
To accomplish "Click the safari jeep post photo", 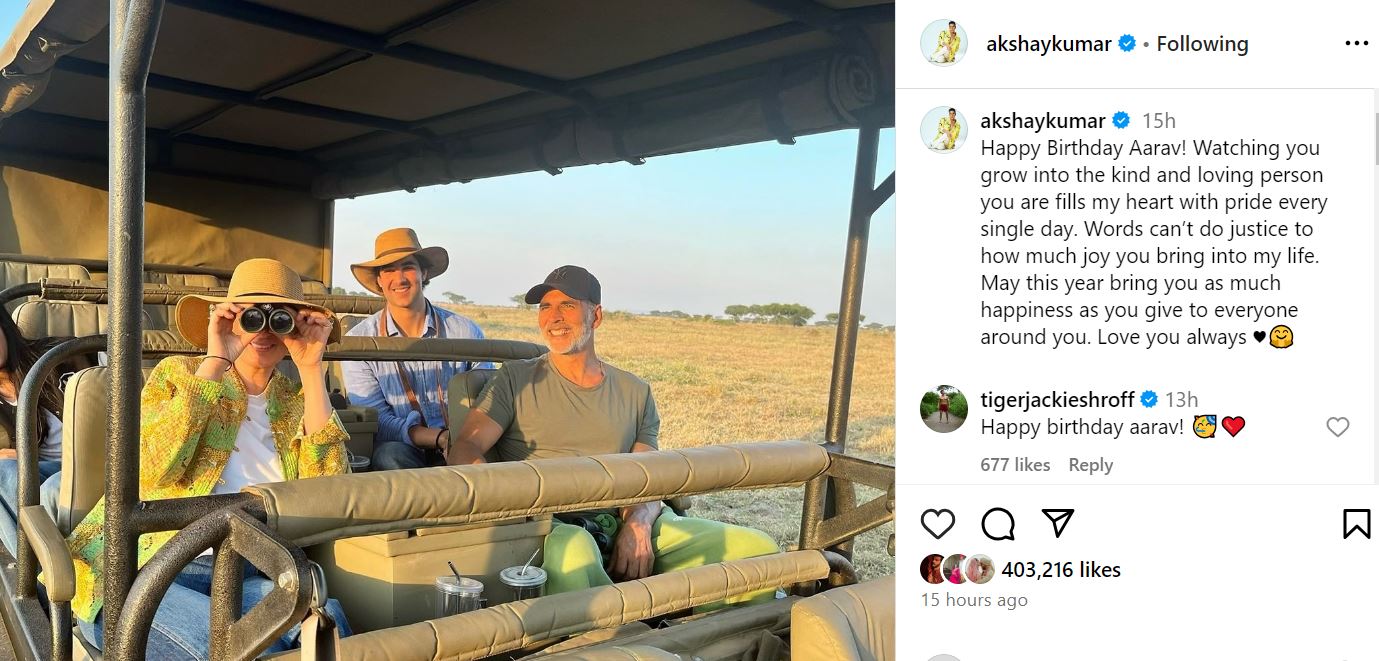I will [x=447, y=330].
